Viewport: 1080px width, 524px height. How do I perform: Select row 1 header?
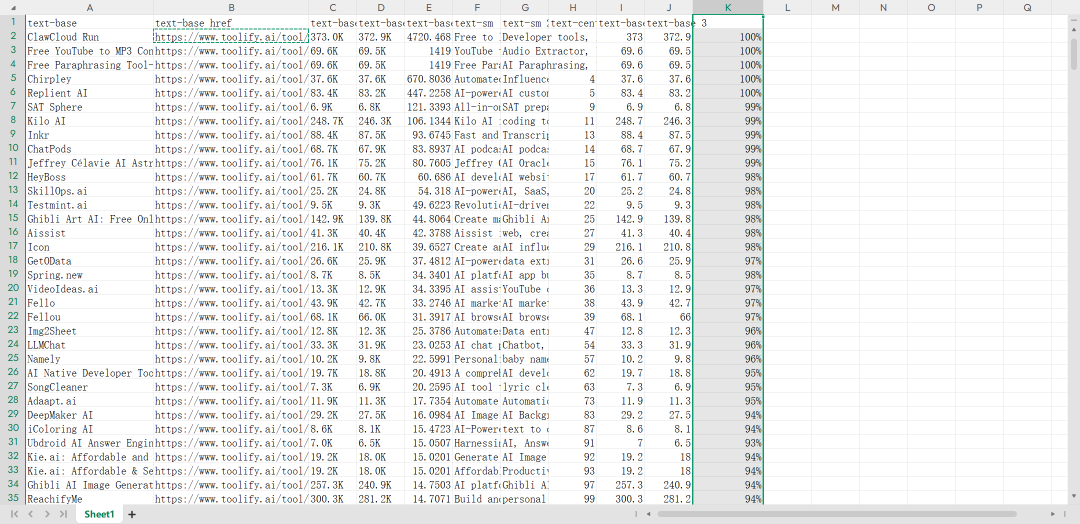[x=12, y=23]
